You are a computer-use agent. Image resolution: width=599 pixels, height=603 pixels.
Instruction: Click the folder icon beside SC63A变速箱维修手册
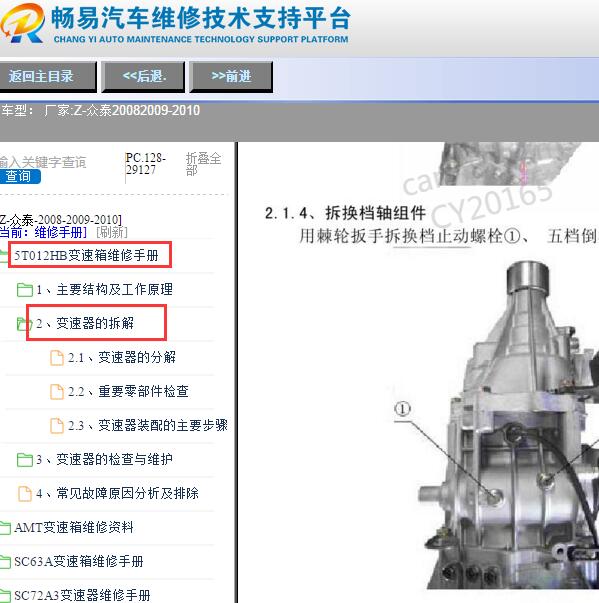pos(5,562)
